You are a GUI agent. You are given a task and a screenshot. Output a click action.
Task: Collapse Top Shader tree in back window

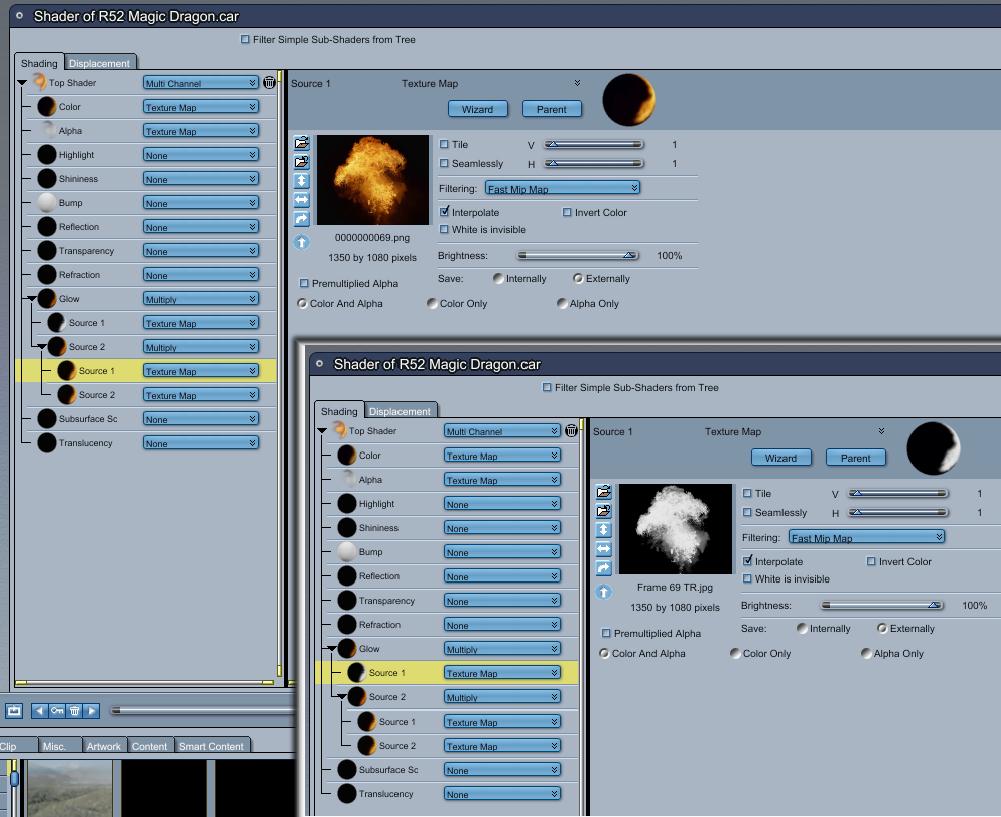click(22, 83)
